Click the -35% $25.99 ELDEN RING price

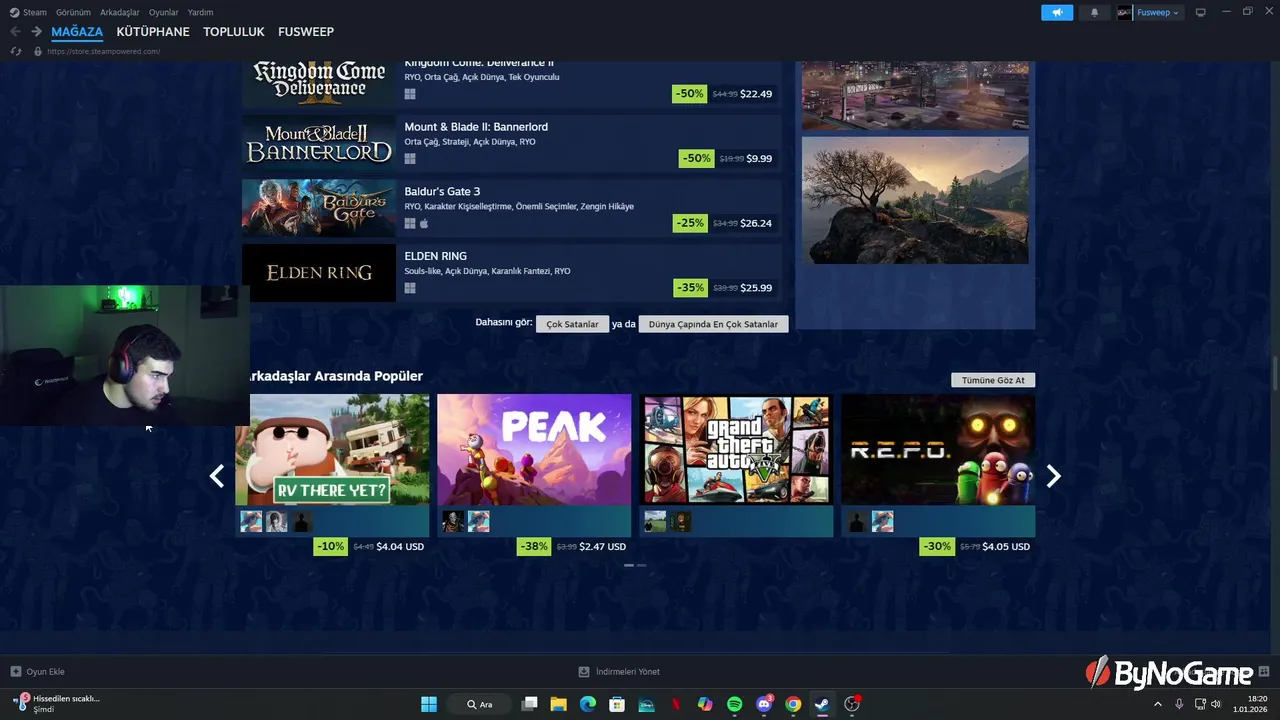pyautogui.click(x=724, y=288)
